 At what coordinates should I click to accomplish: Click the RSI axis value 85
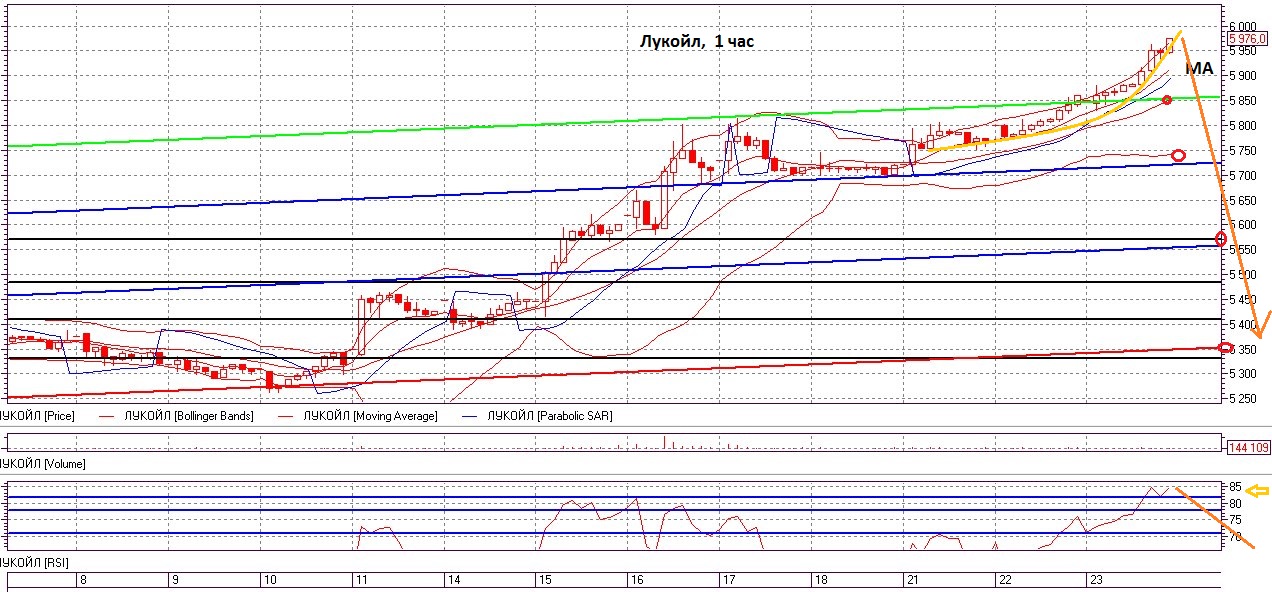[x=1235, y=487]
